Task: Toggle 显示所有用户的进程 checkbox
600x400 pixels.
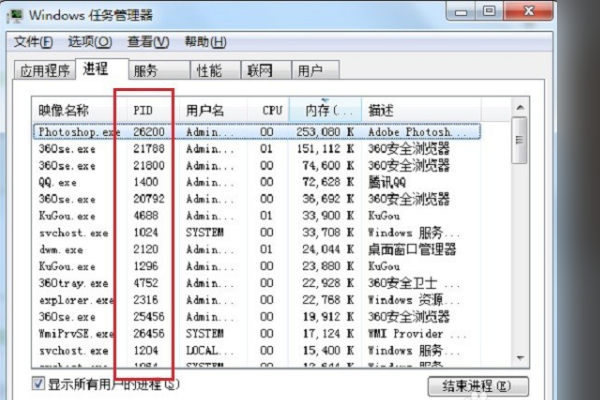Action: [38, 384]
